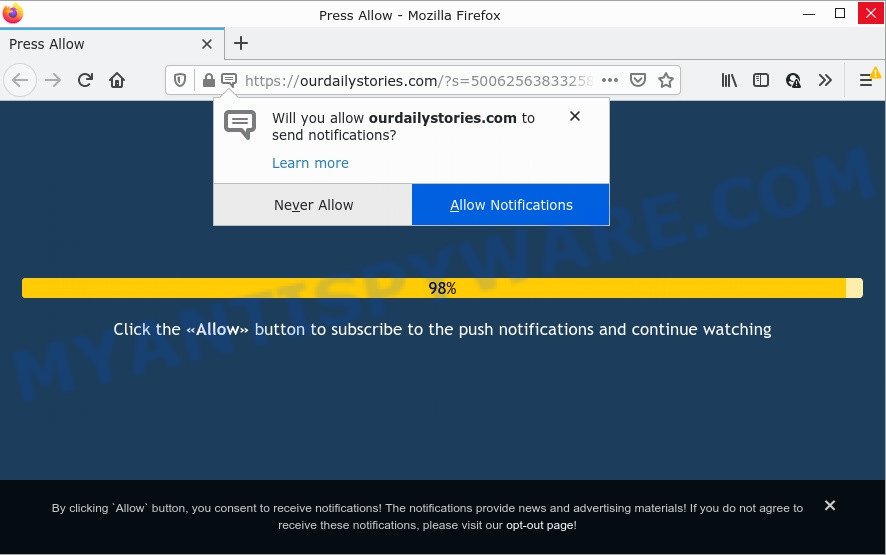View site security padlock information
886x555 pixels.
click(x=209, y=80)
